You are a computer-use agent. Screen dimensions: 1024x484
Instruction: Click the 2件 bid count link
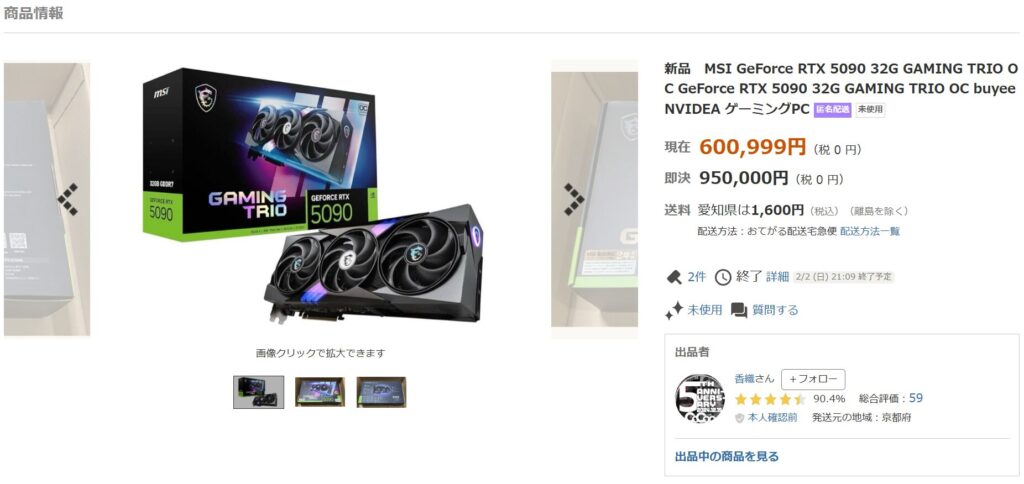(x=697, y=277)
